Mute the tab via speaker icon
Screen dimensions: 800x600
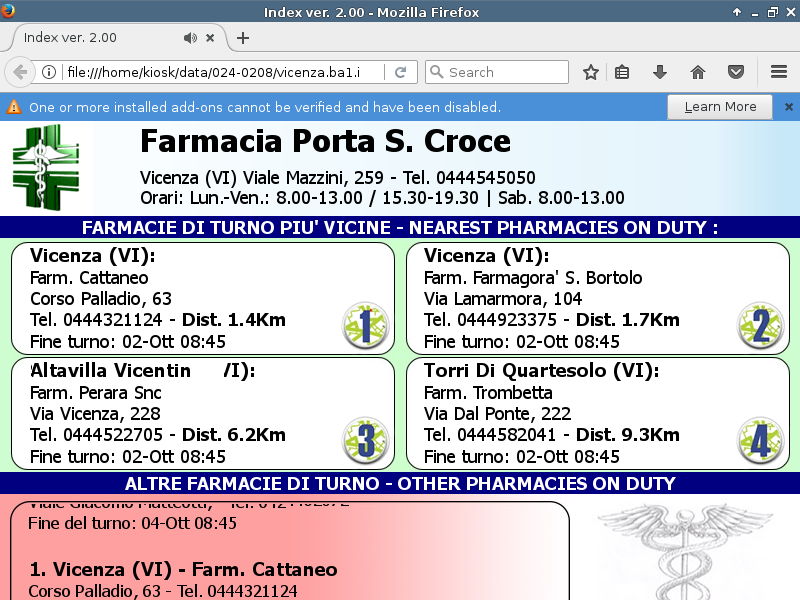pos(190,38)
